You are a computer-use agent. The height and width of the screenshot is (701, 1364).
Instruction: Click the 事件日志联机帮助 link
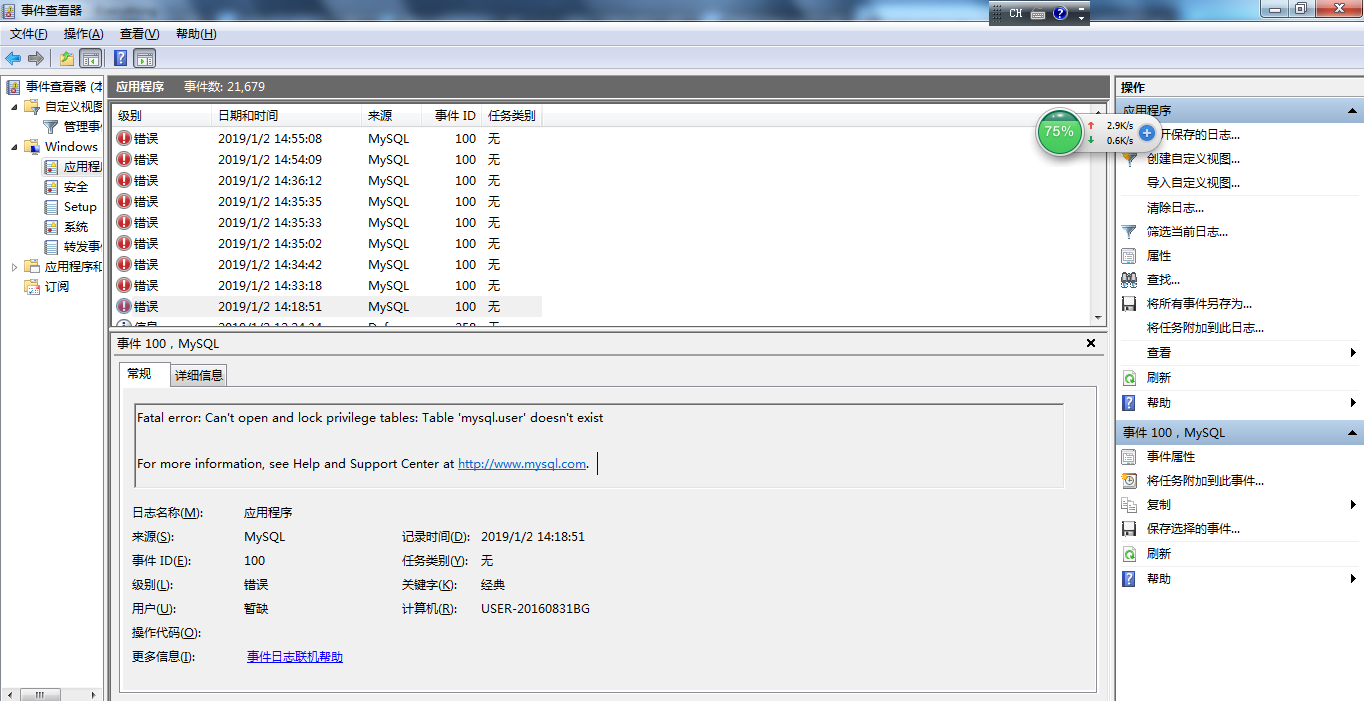coord(295,655)
